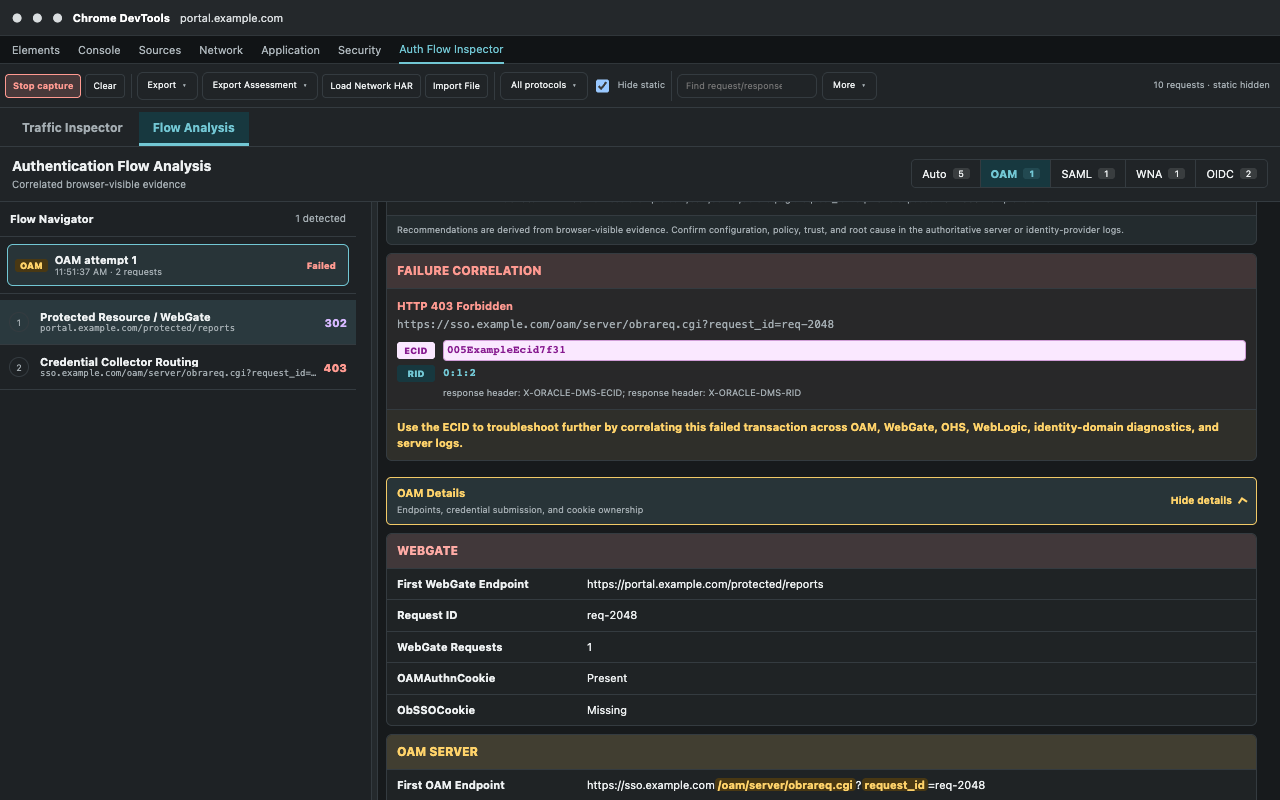Click the WEBGATE section header
1280x800 pixels.
click(x=821, y=551)
